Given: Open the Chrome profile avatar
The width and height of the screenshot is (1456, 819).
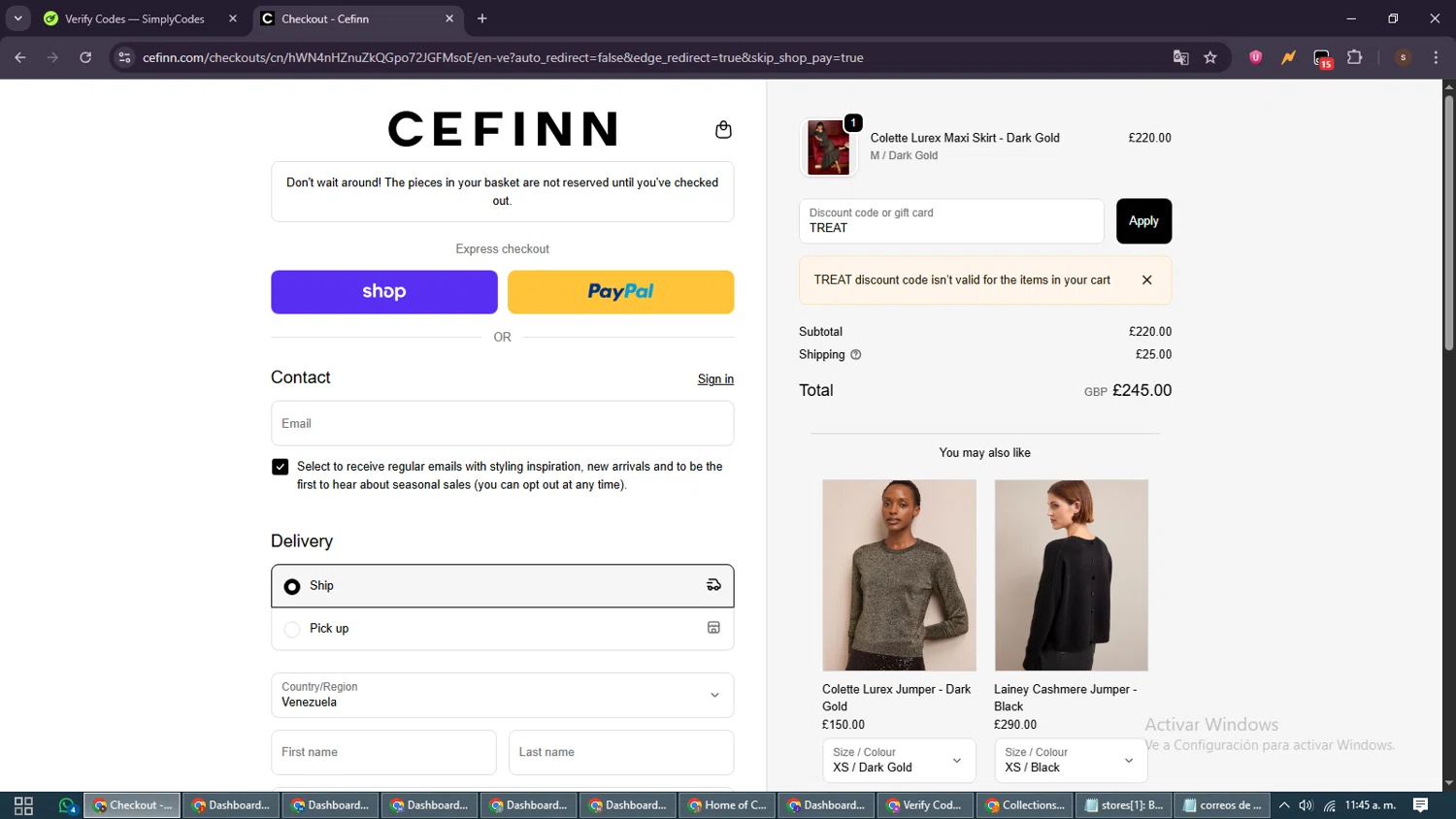Looking at the screenshot, I should point(1403,57).
